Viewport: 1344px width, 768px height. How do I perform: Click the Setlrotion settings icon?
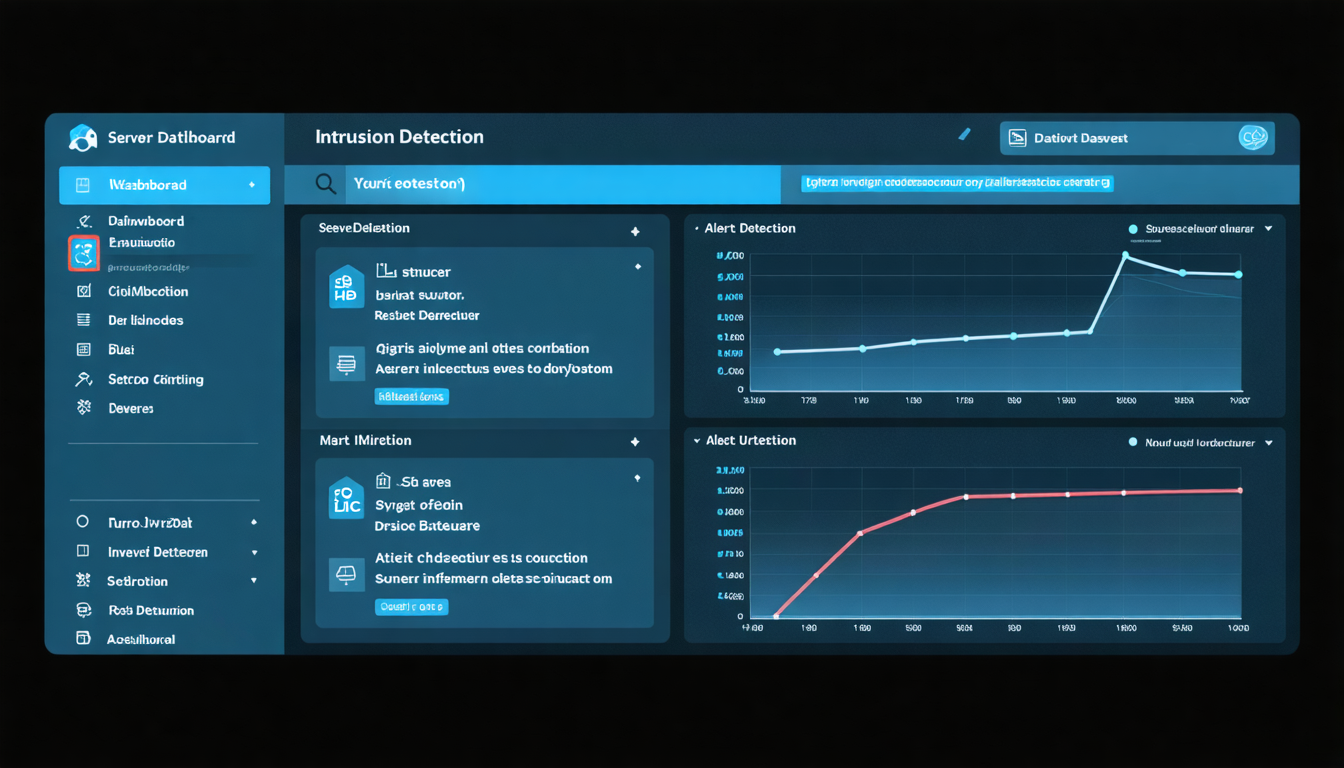pyautogui.click(x=84, y=580)
